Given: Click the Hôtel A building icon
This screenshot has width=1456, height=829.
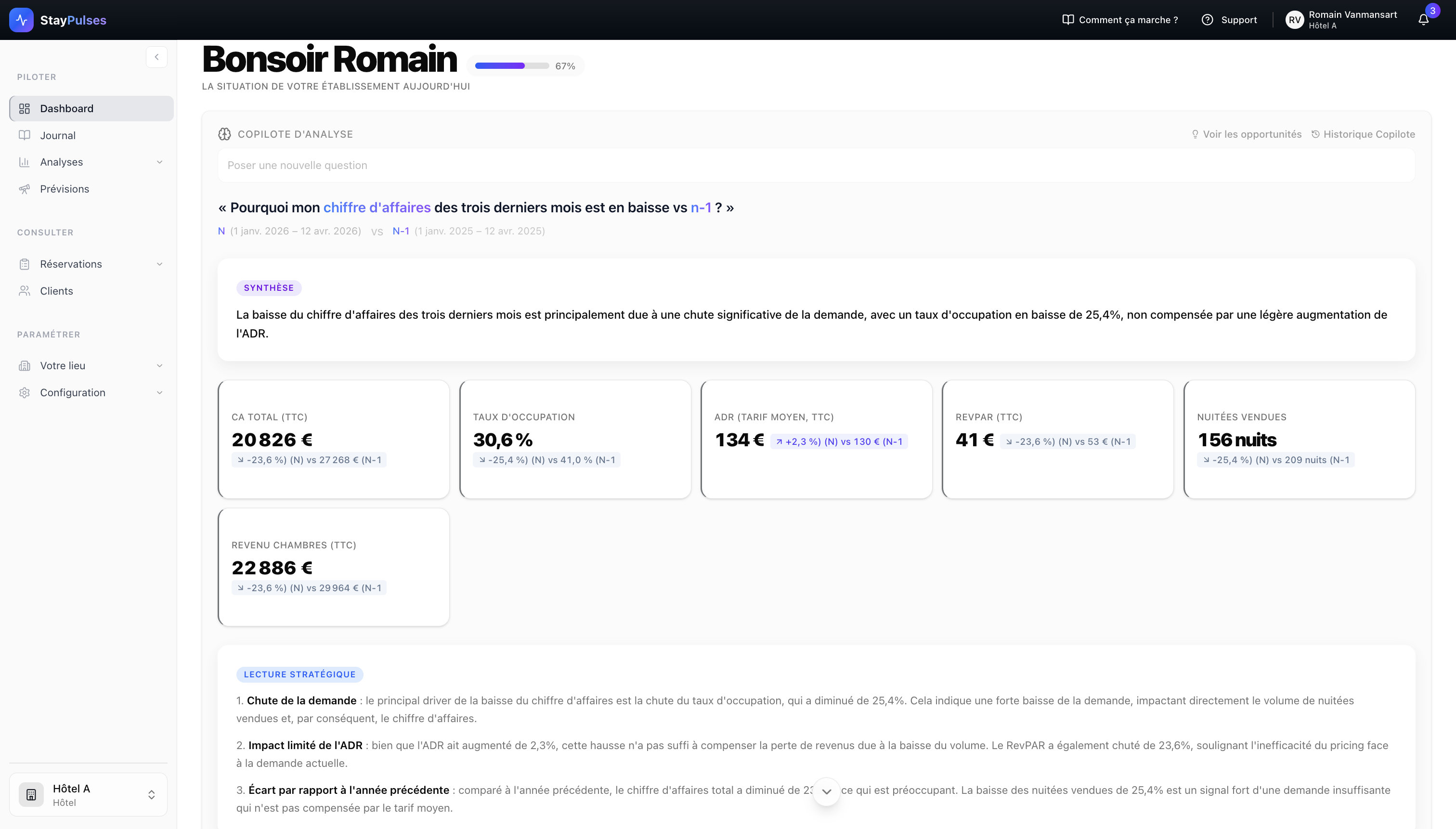Looking at the screenshot, I should pos(31,794).
